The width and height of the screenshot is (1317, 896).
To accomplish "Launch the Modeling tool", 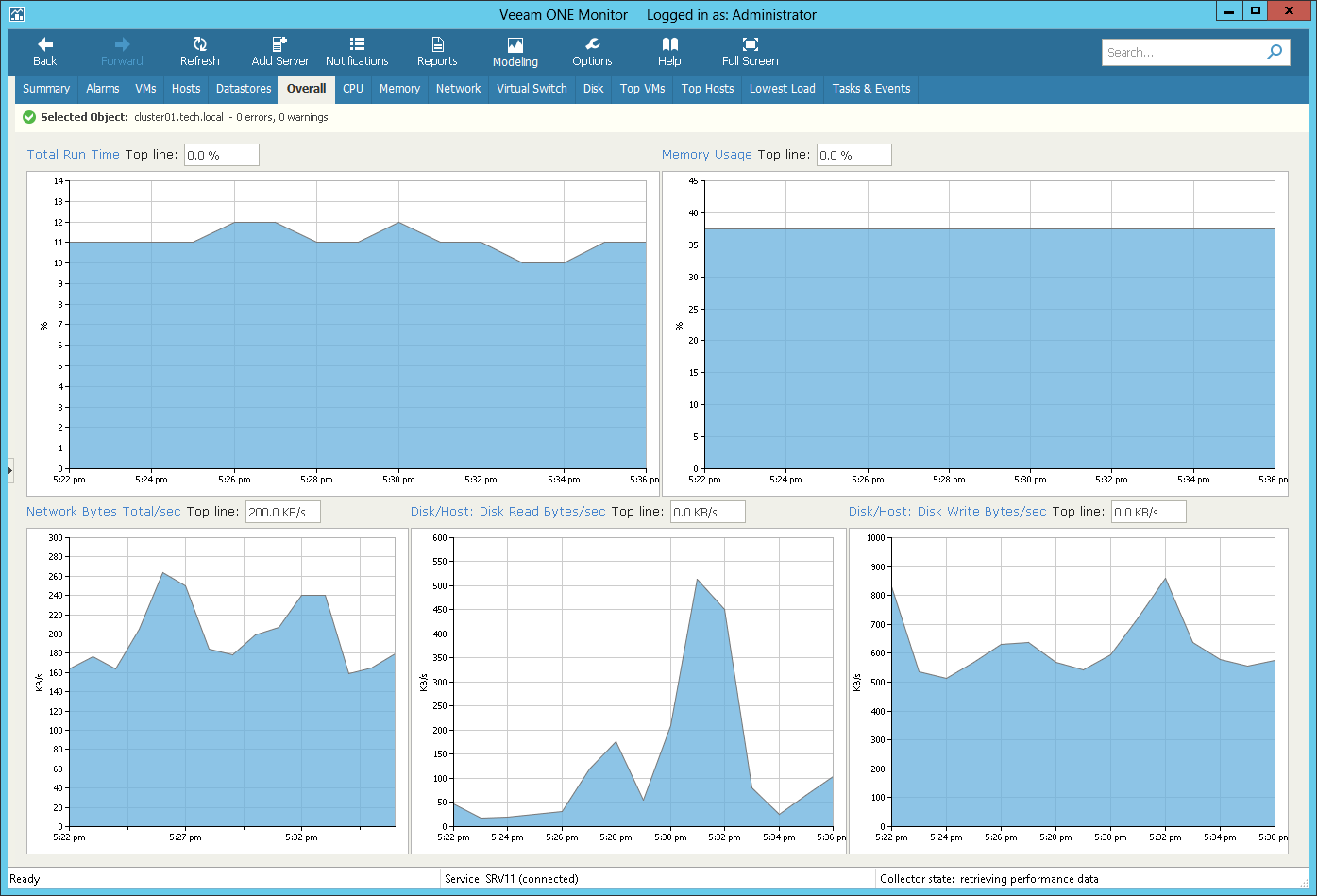I will [515, 52].
